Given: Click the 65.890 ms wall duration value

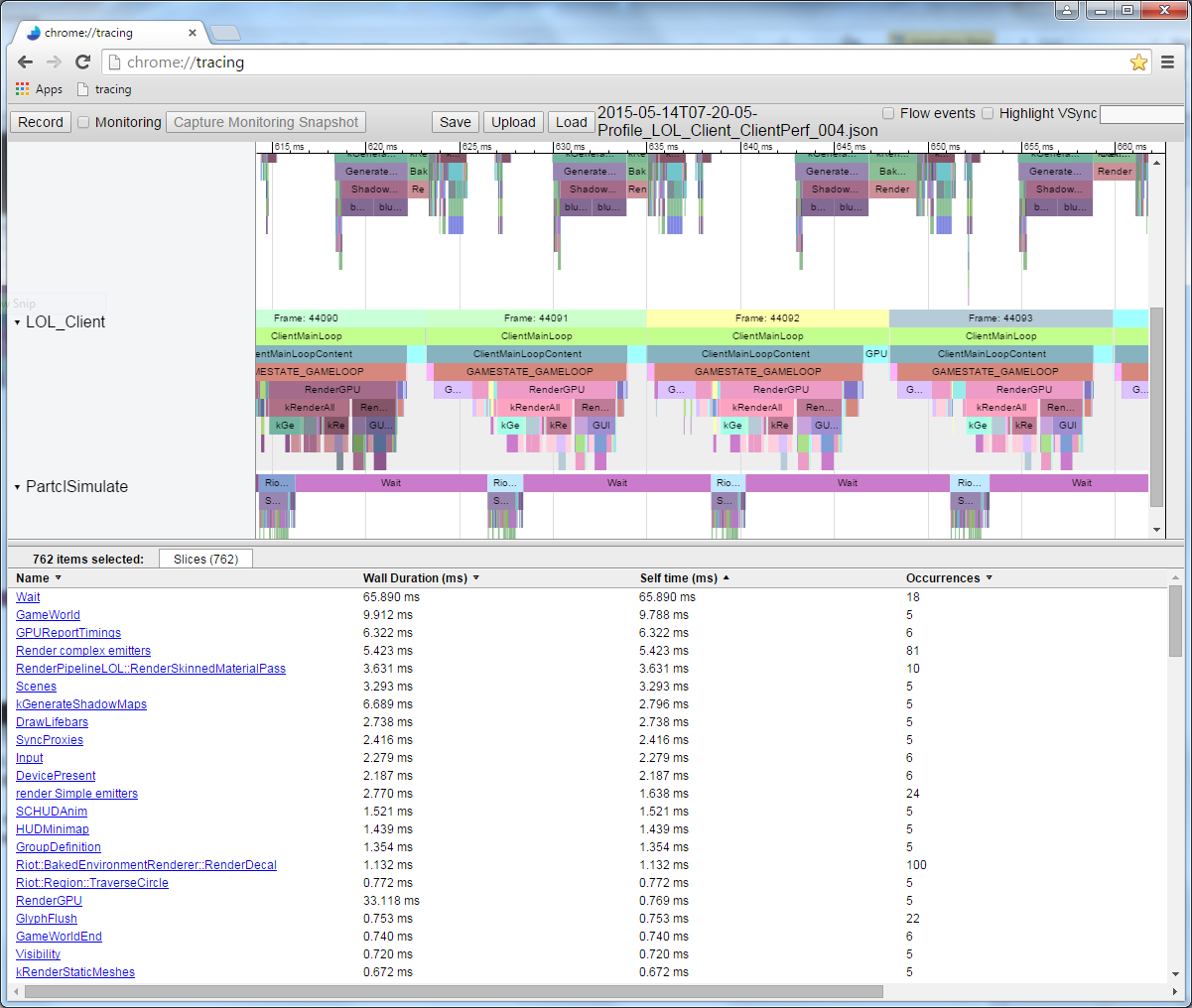Looking at the screenshot, I should point(391,597).
